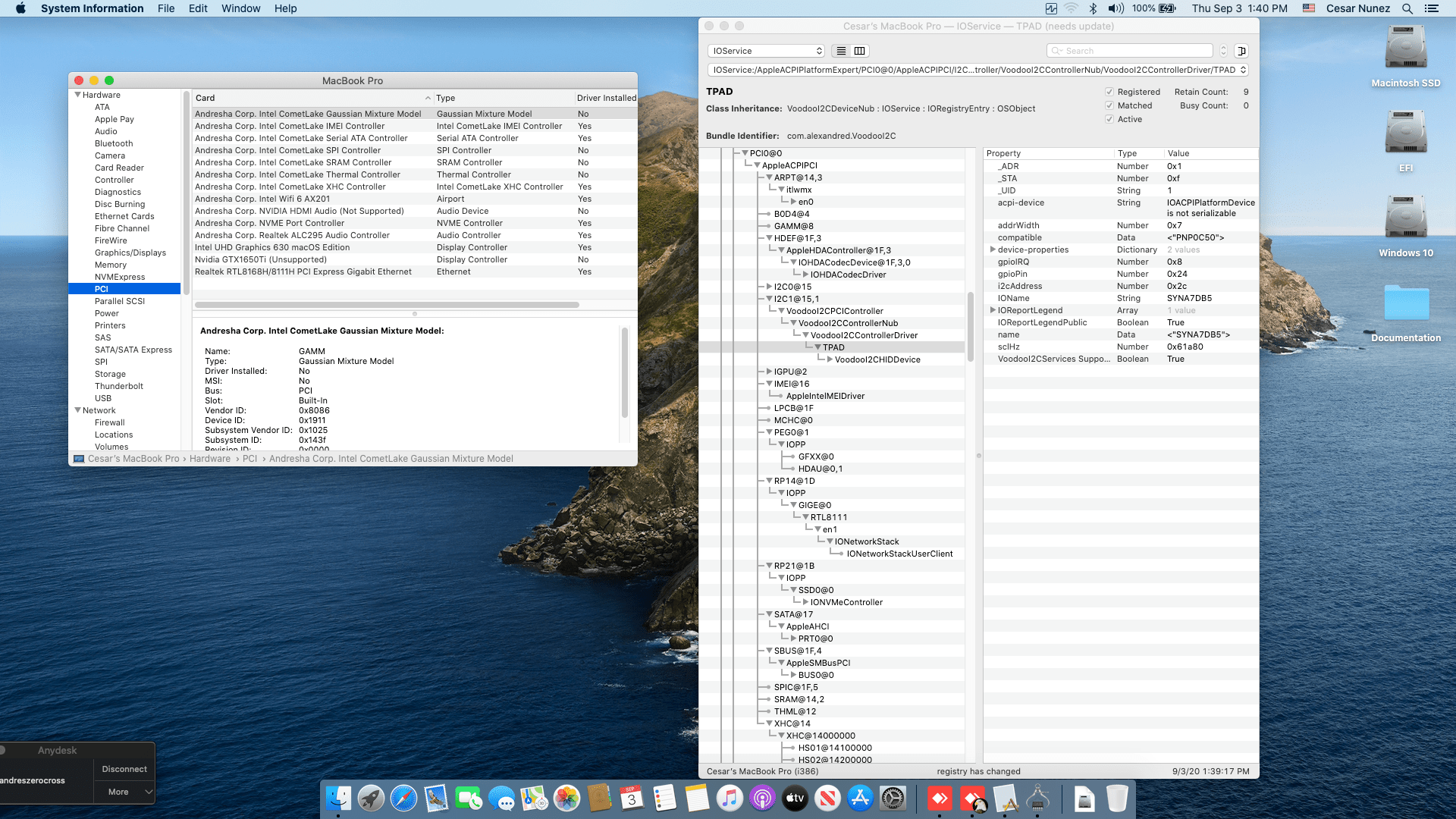This screenshot has width=1456, height=819.
Task: Click the AnyDesk Disconnect button
Action: 124,769
